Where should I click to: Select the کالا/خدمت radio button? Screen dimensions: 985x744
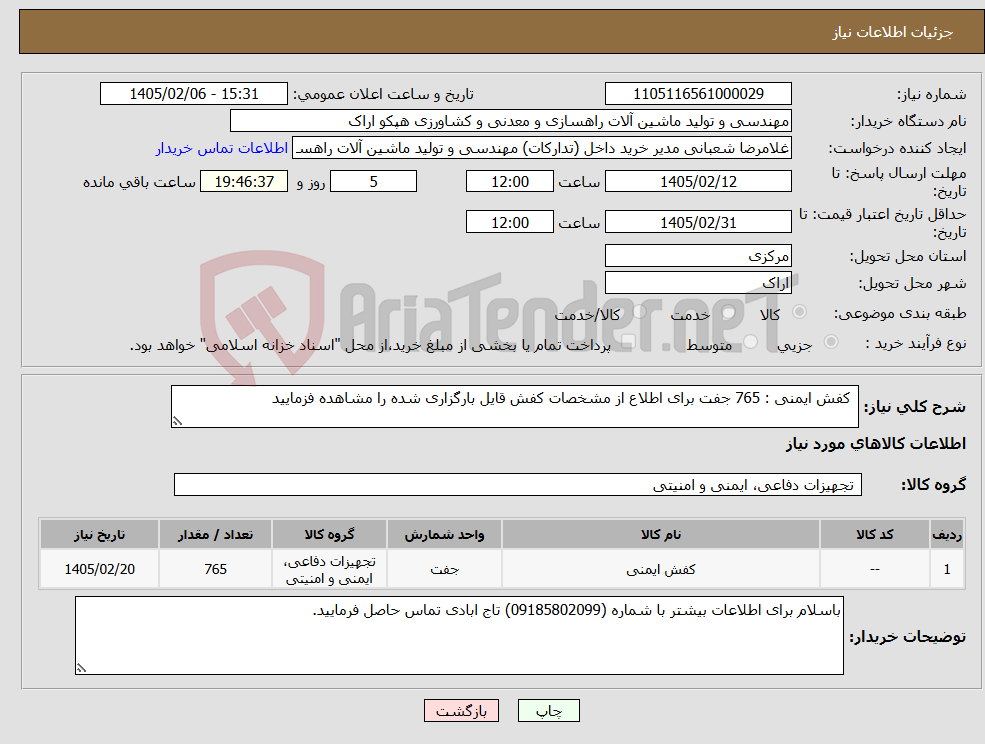point(639,312)
